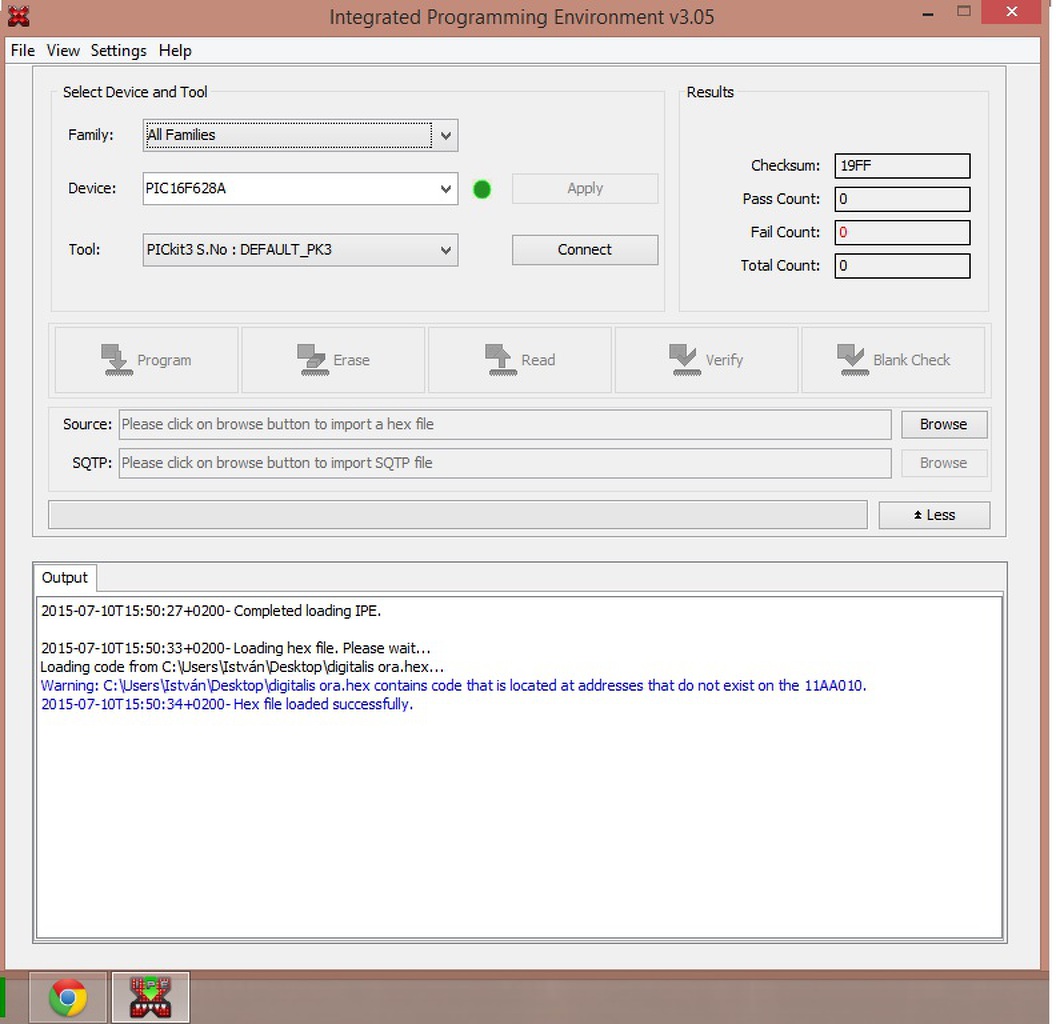The image size is (1056, 1024).
Task: Collapse the output with Less button
Action: click(934, 515)
